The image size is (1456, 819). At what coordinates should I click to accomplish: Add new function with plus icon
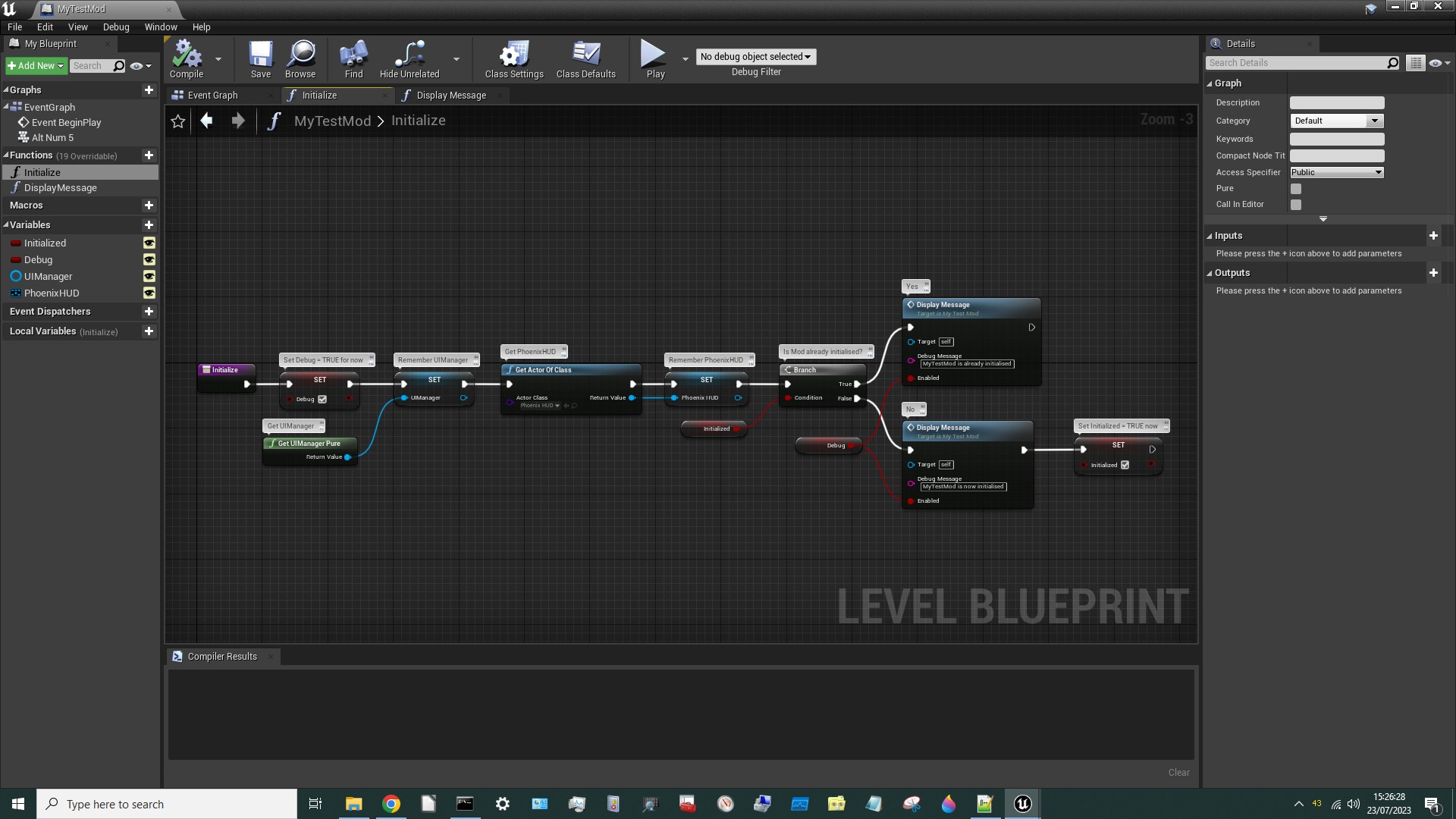click(149, 155)
